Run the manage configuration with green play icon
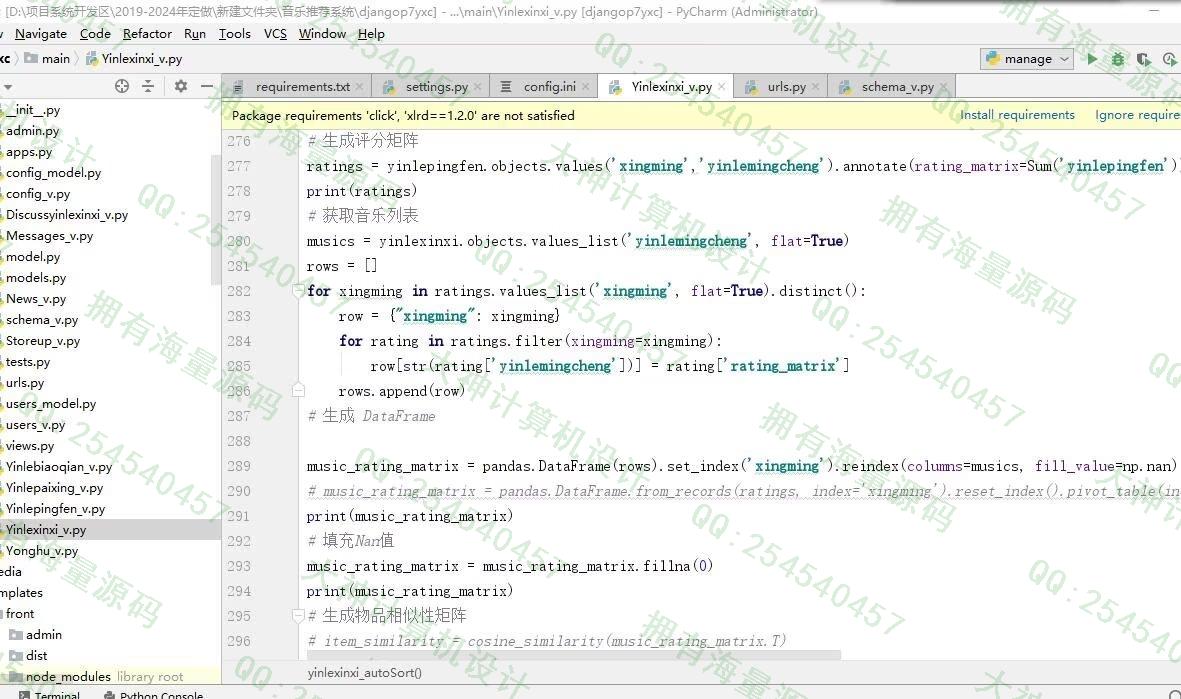 click(x=1092, y=59)
